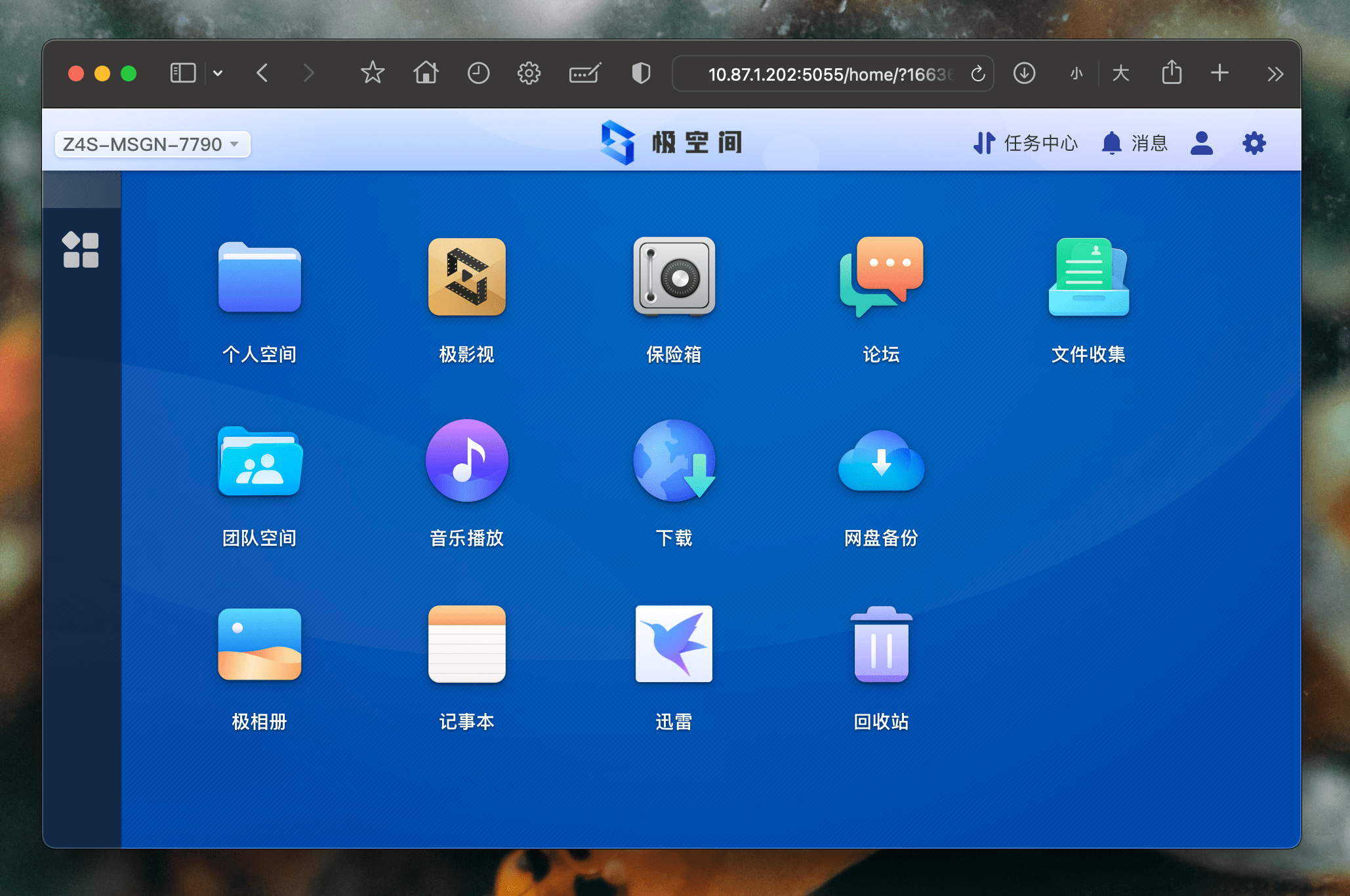The image size is (1350, 896).
Task: Launch the 迅雷 Thunder app
Action: click(674, 644)
